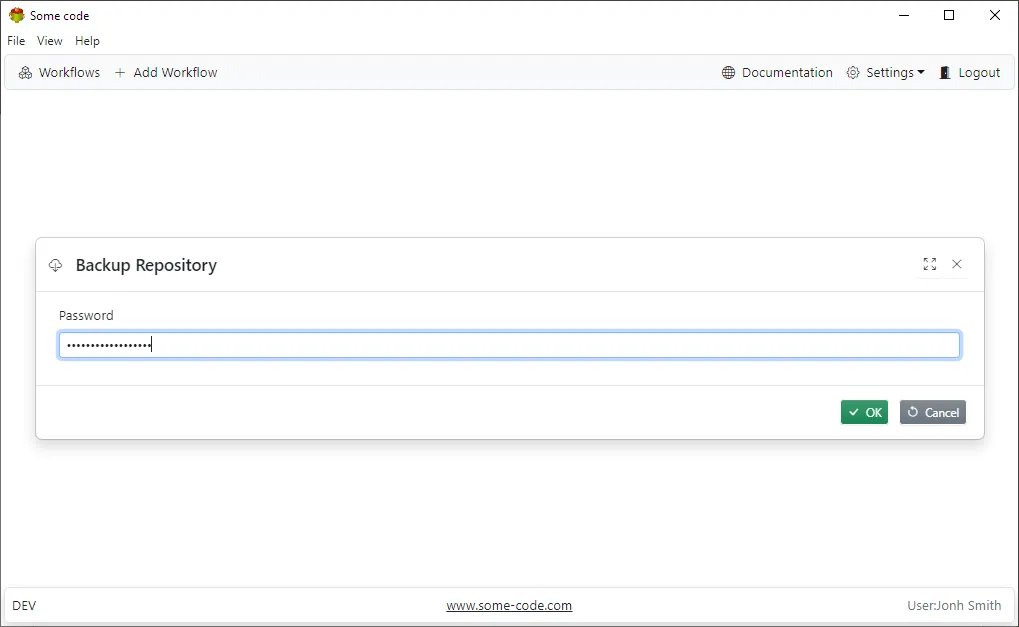Open the File menu
1019x627 pixels.
(x=16, y=41)
